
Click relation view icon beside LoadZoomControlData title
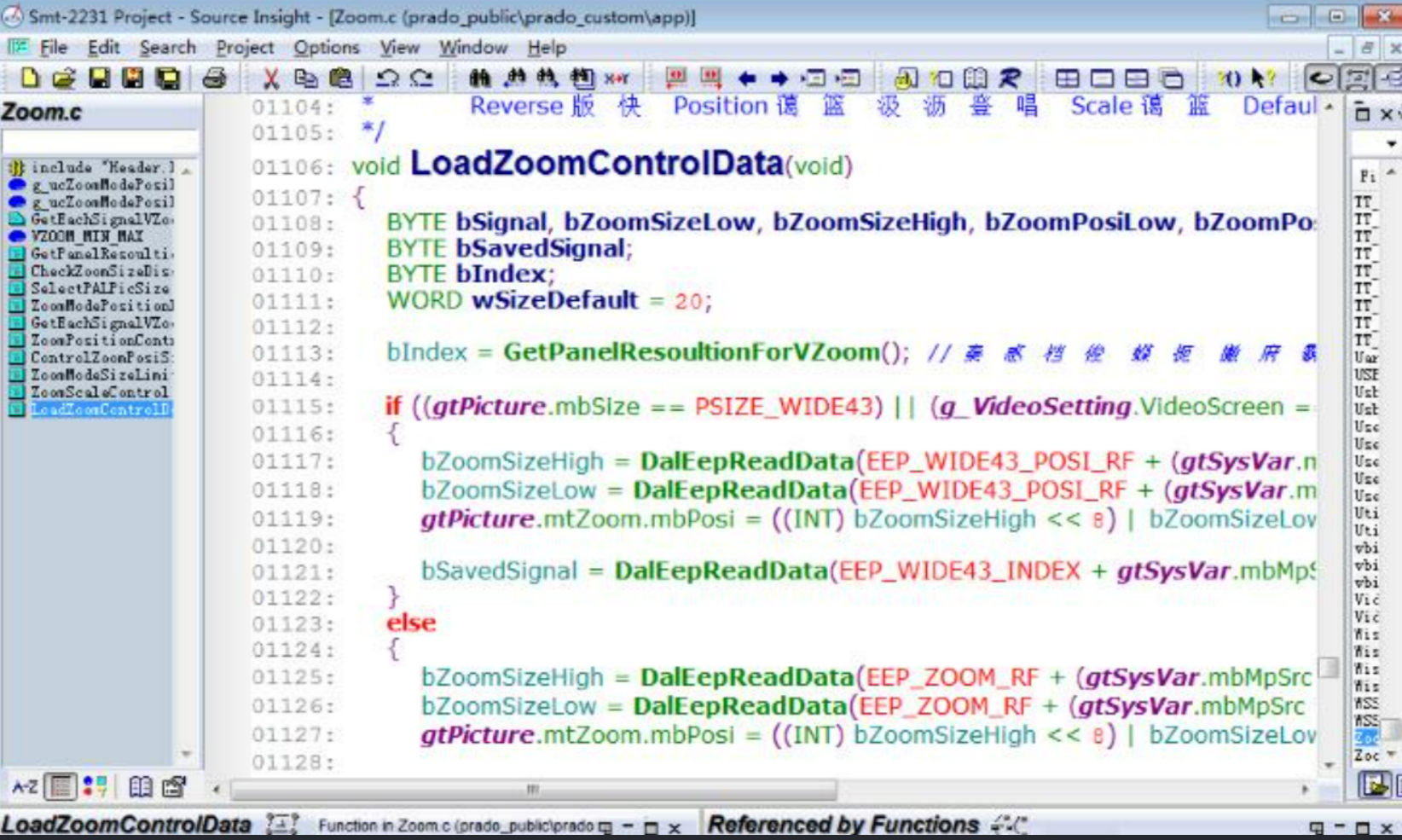281,825
